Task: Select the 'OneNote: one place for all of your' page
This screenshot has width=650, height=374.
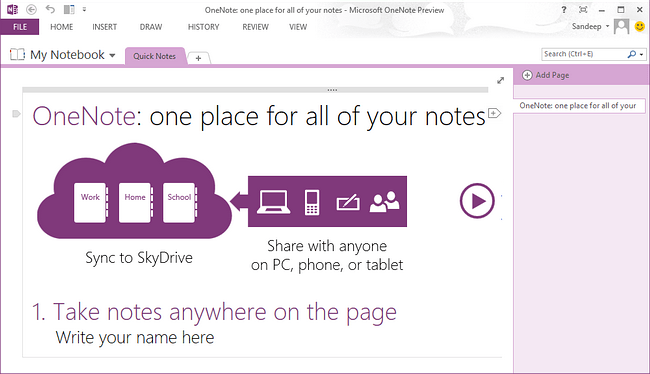Action: pos(579,106)
